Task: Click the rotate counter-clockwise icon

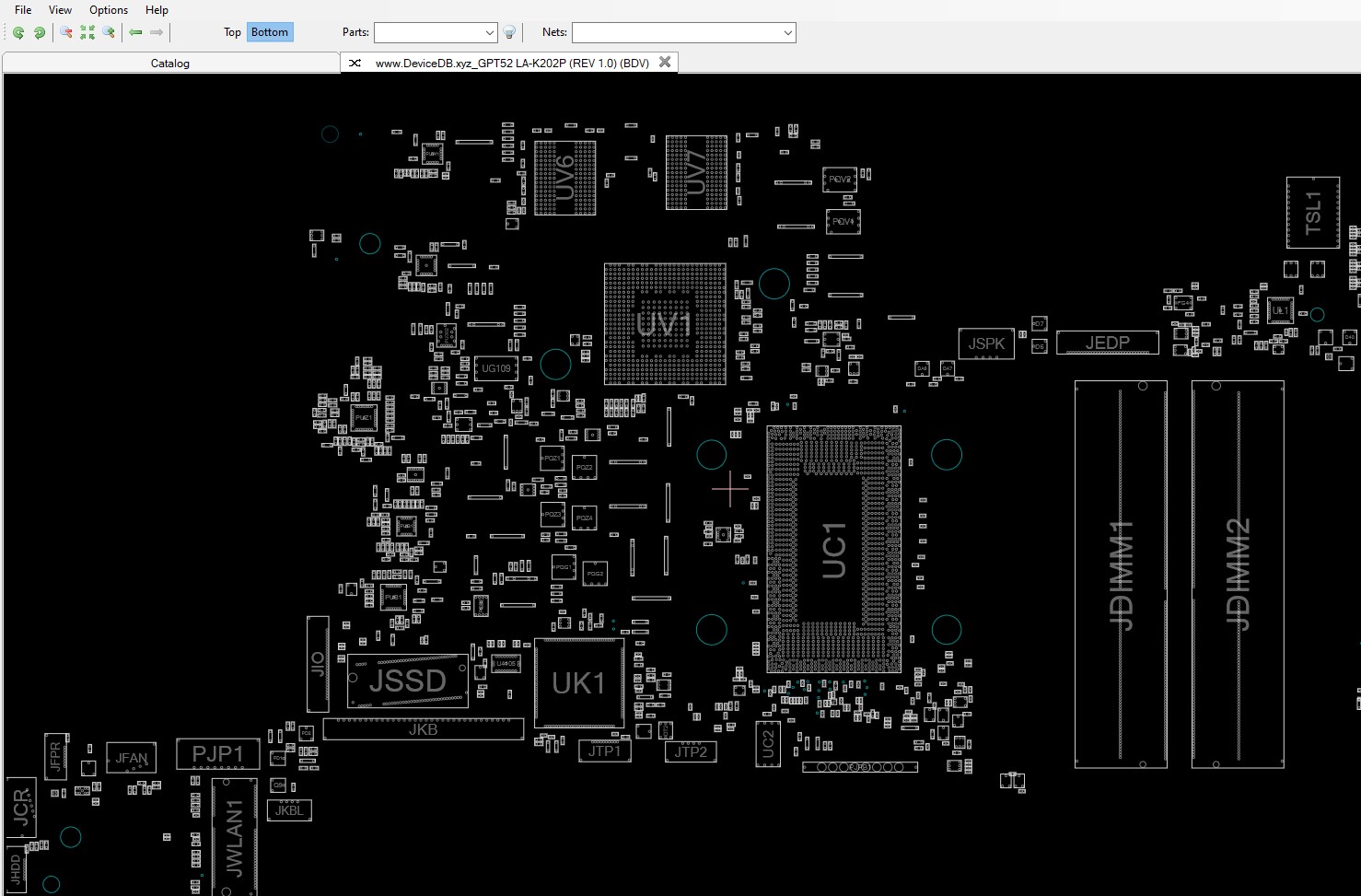Action: pos(18,32)
